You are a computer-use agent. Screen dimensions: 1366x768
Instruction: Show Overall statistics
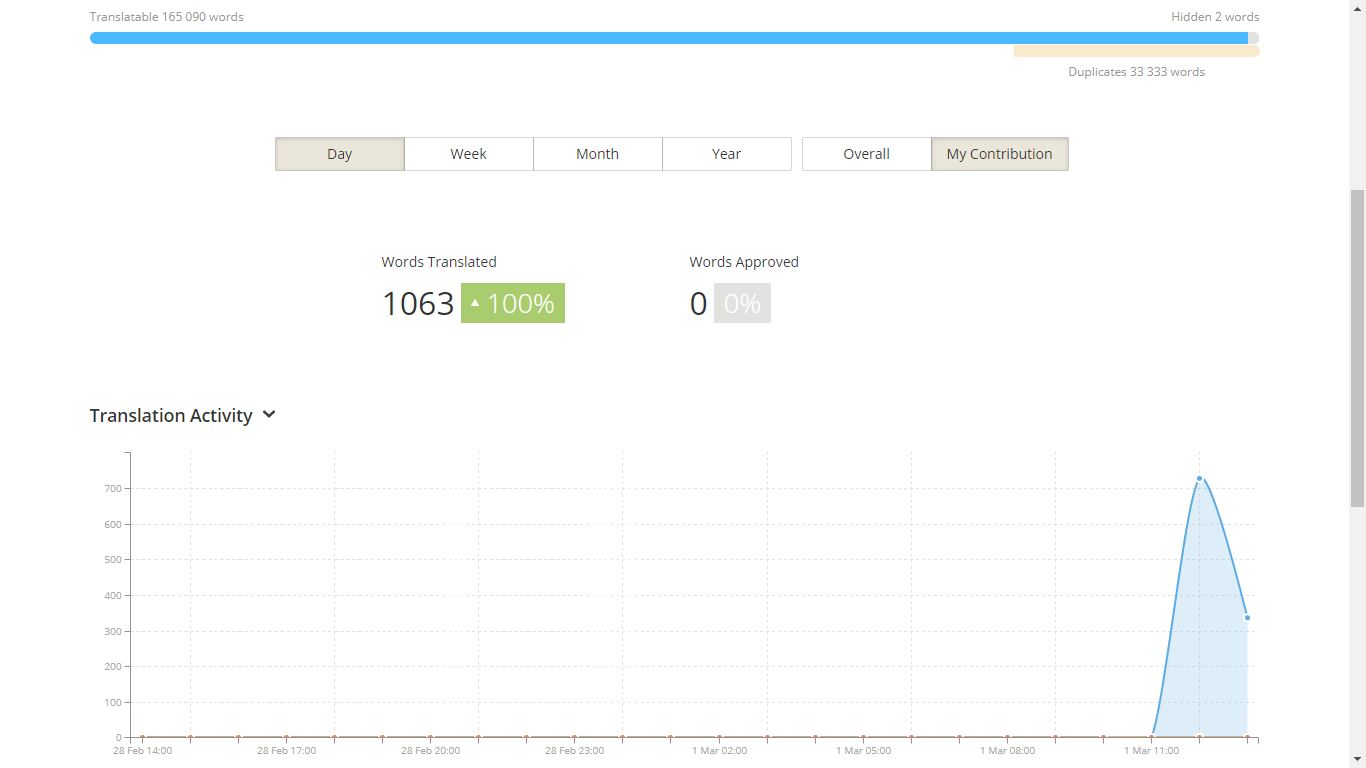(x=867, y=154)
